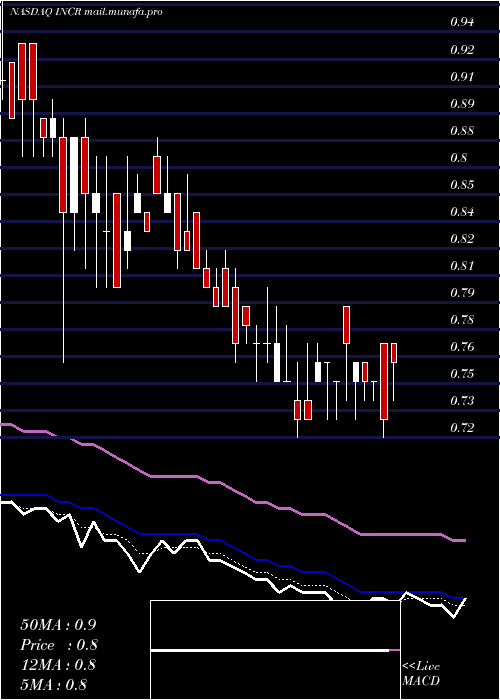Click the 'NASDAQ INCR mail.munafa.pro' chart title

pos(86,12)
